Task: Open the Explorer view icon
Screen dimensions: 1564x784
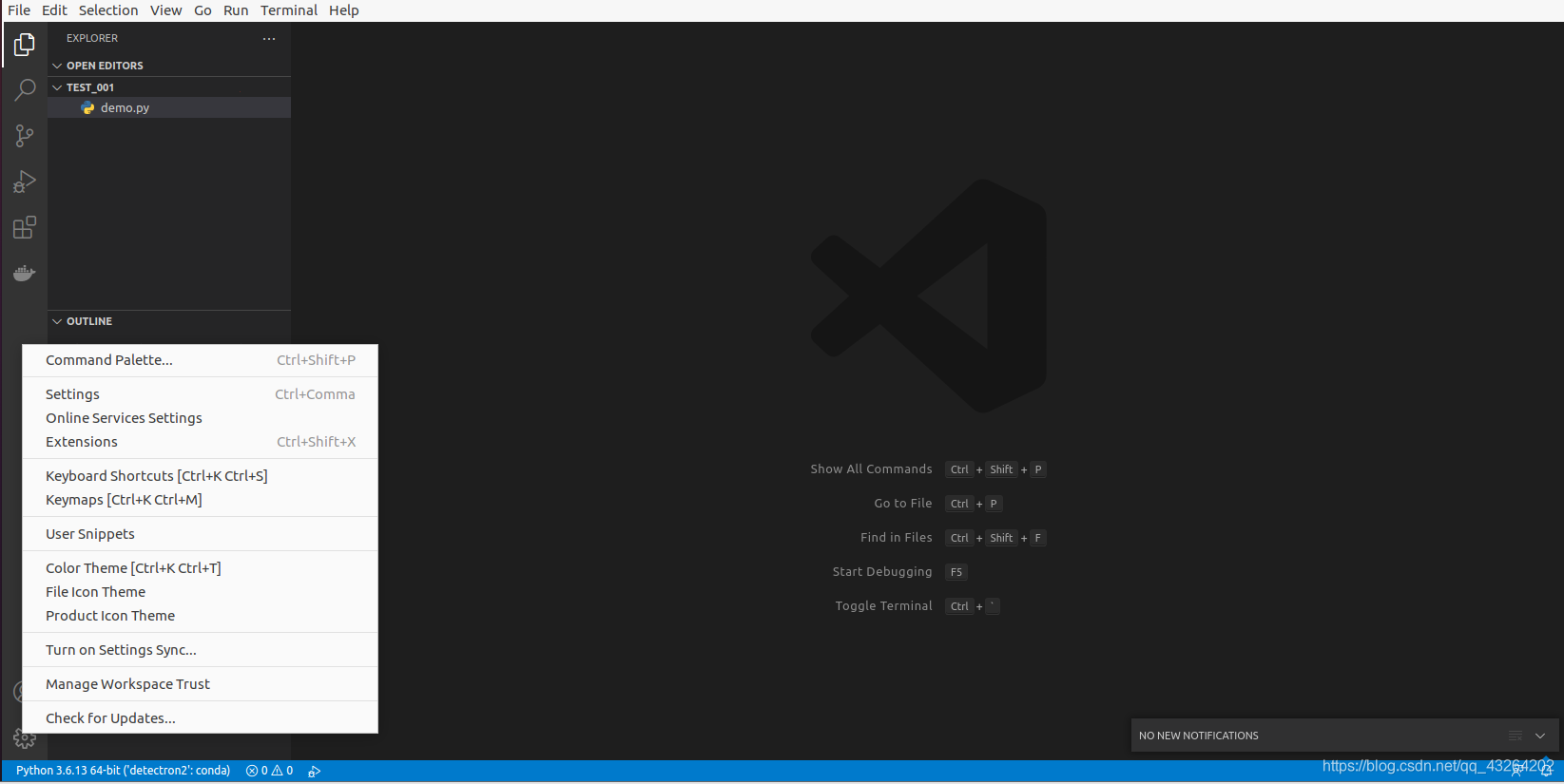Action: pyautogui.click(x=25, y=45)
